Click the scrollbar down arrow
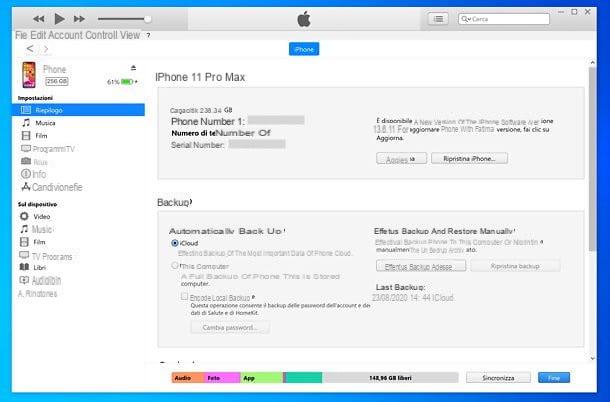 pos(592,358)
